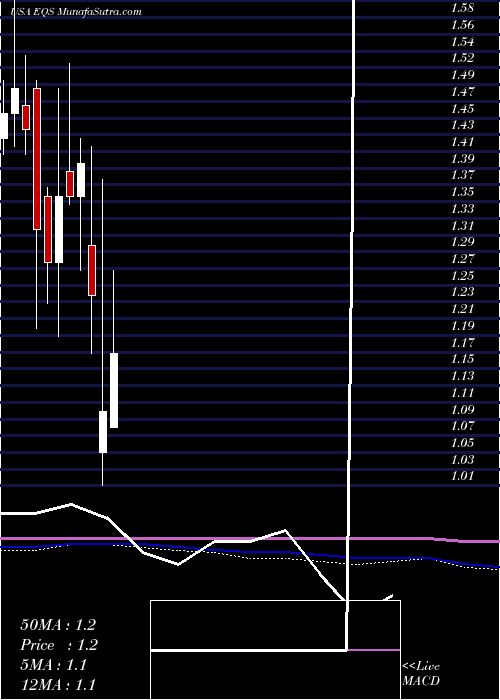Click the 1.49 price axis label
Screen dimensions: 500x700
tap(462, 75)
